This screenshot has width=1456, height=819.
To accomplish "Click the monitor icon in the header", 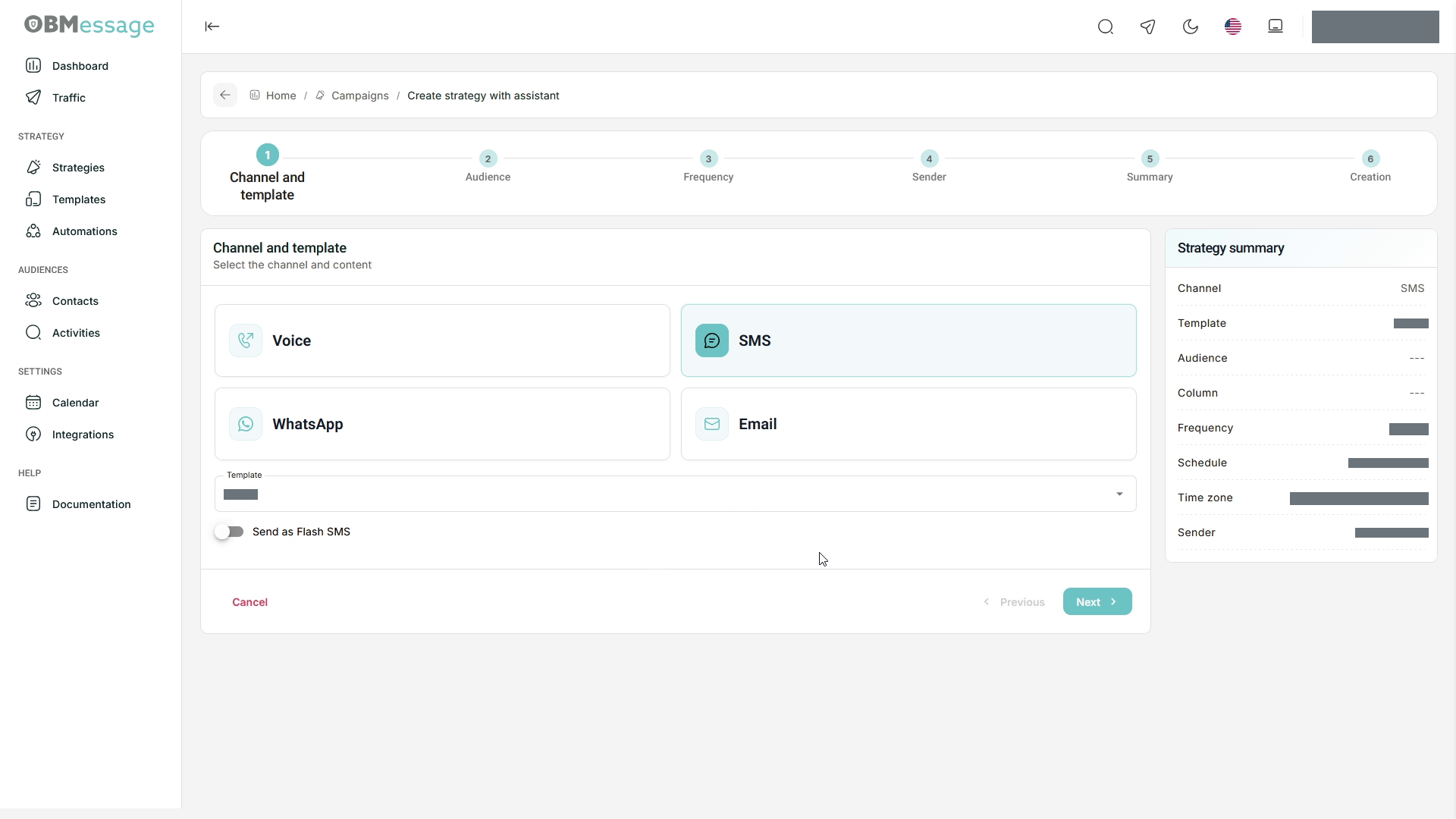I will (1276, 27).
